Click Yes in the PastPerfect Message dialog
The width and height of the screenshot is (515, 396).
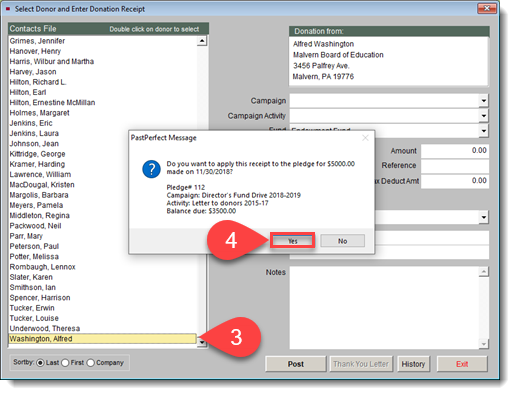click(x=292, y=241)
